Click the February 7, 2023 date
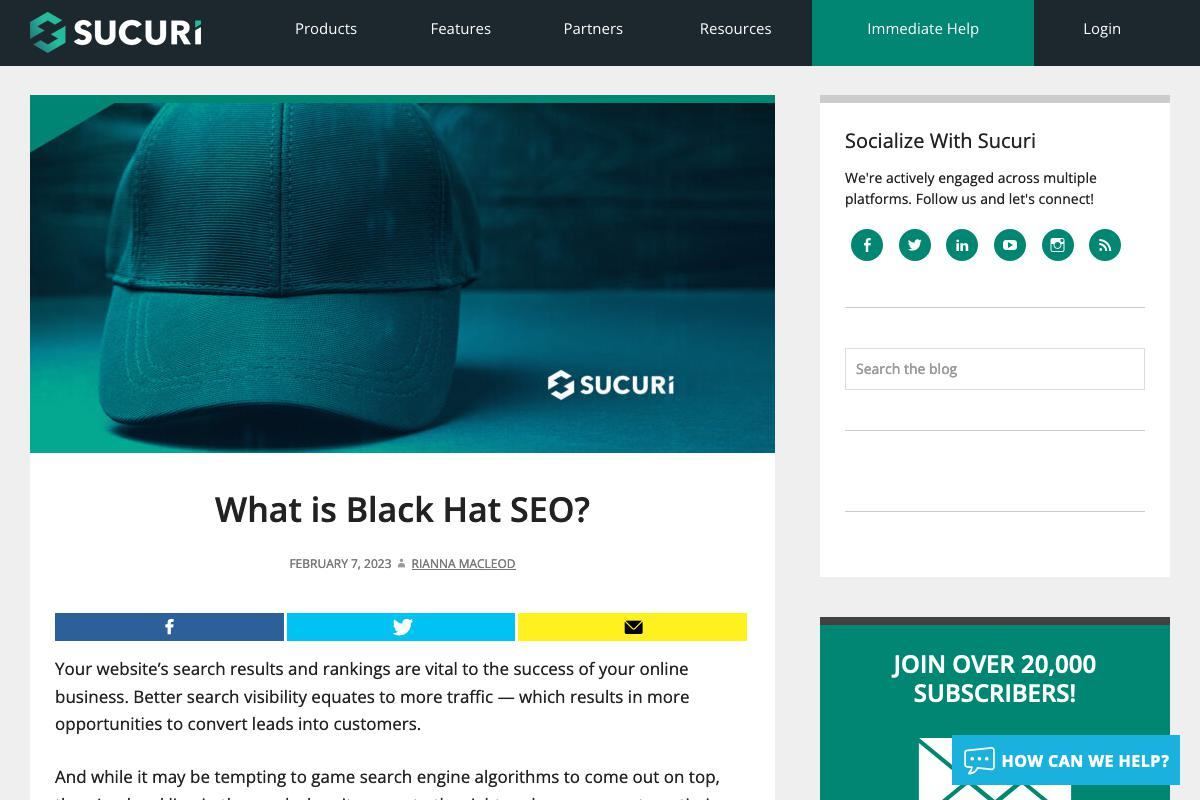Image resolution: width=1200 pixels, height=800 pixels. click(340, 564)
